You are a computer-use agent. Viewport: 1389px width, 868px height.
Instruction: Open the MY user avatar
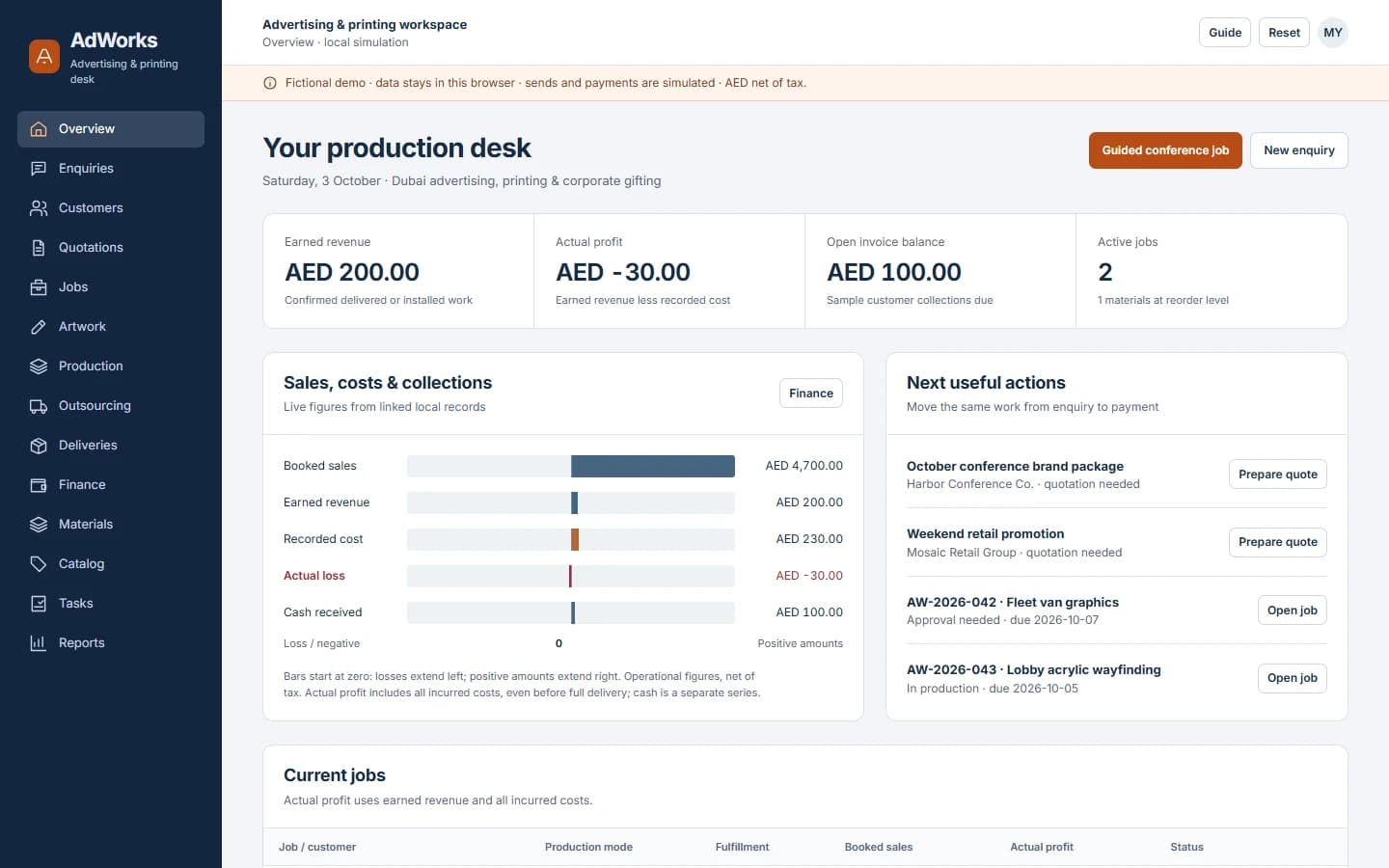pyautogui.click(x=1333, y=33)
